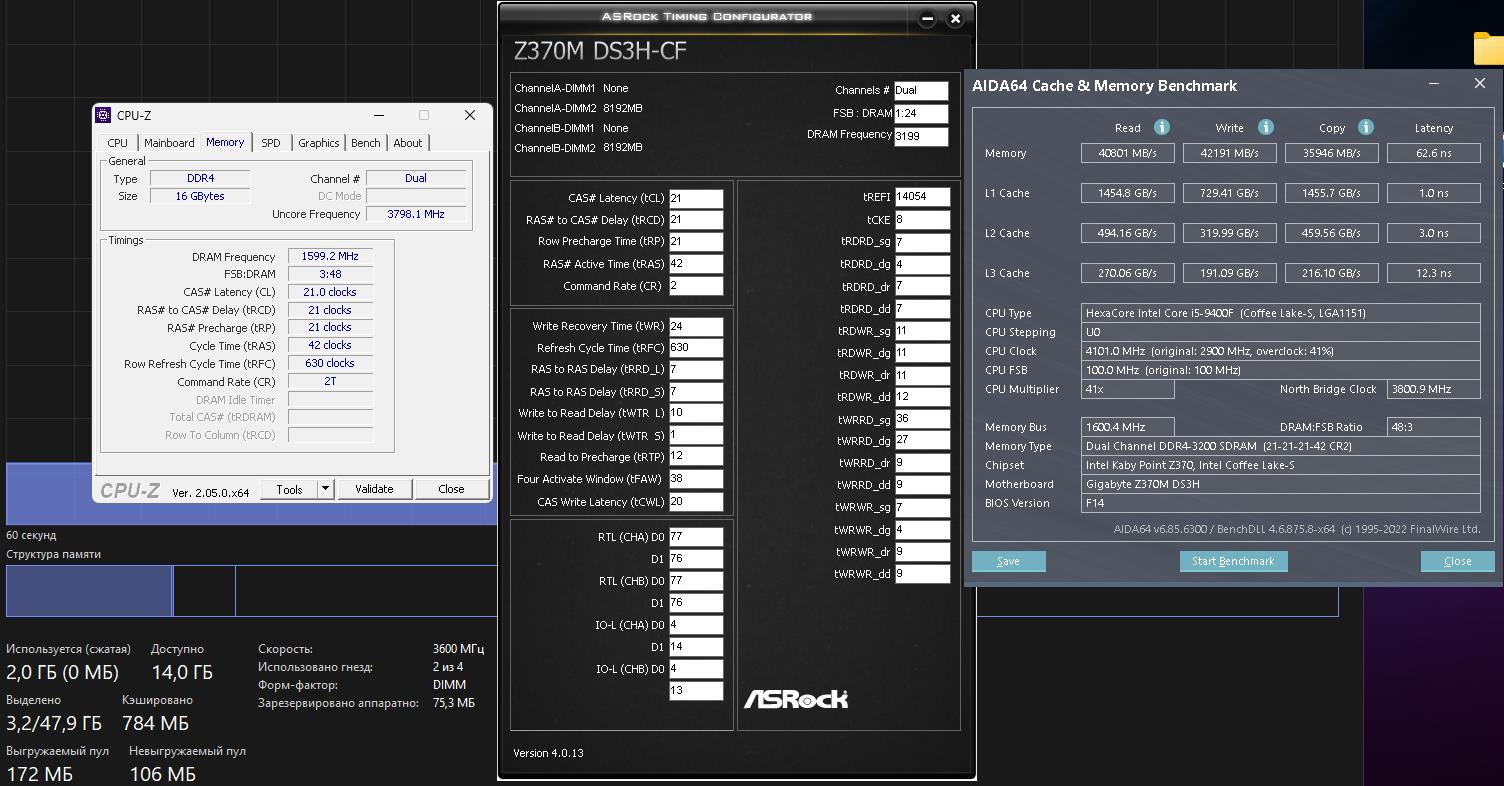Close the CPU-Z window with the X

click(469, 115)
